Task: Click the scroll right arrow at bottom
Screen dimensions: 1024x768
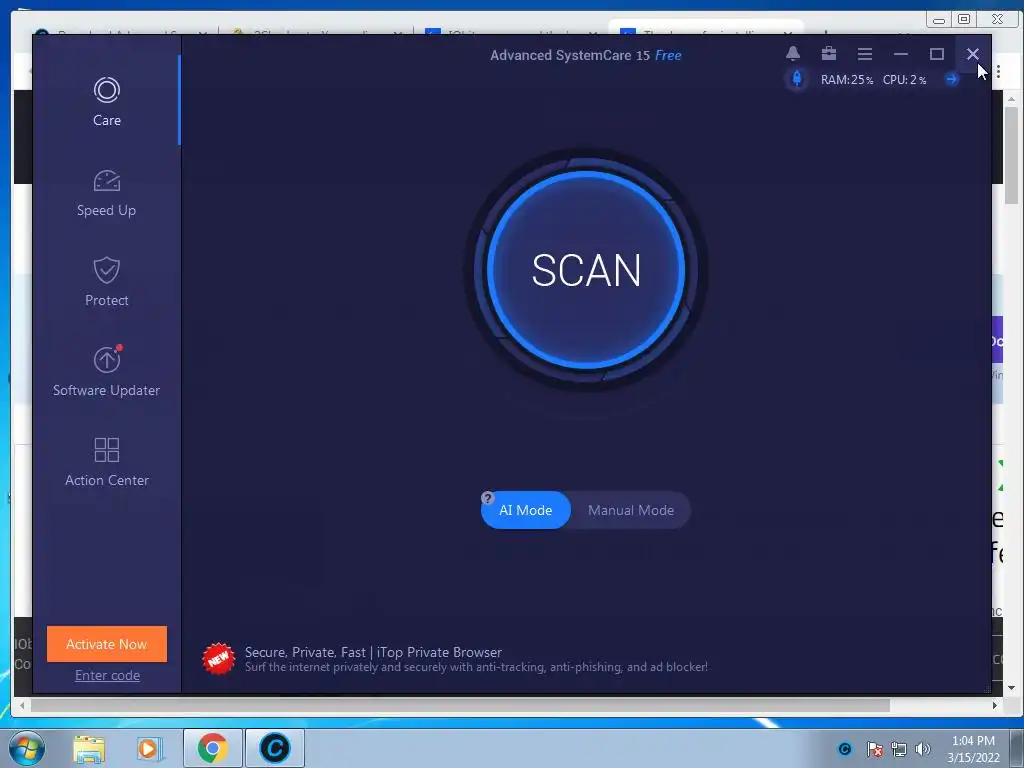Action: (x=995, y=705)
